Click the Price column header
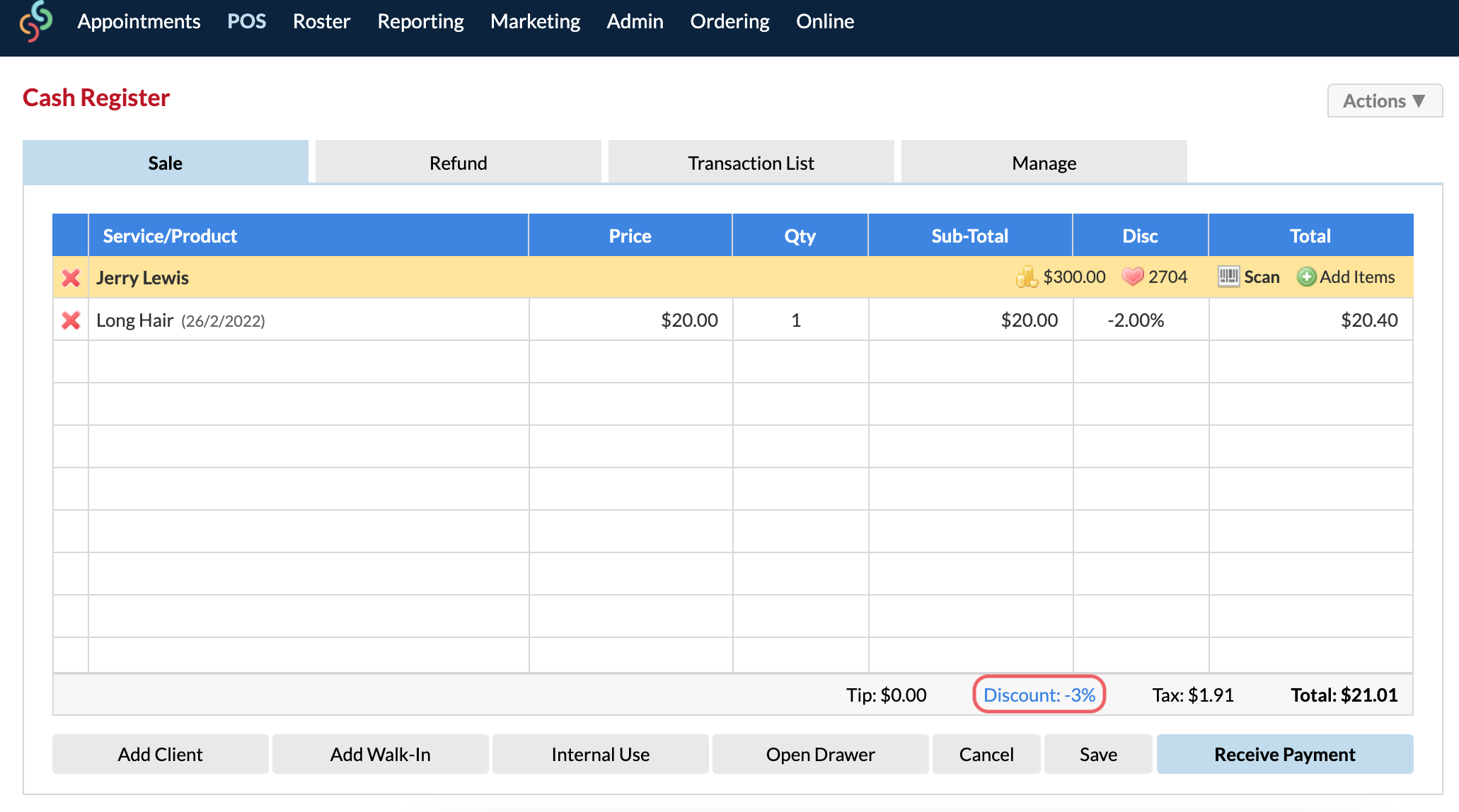 (630, 236)
